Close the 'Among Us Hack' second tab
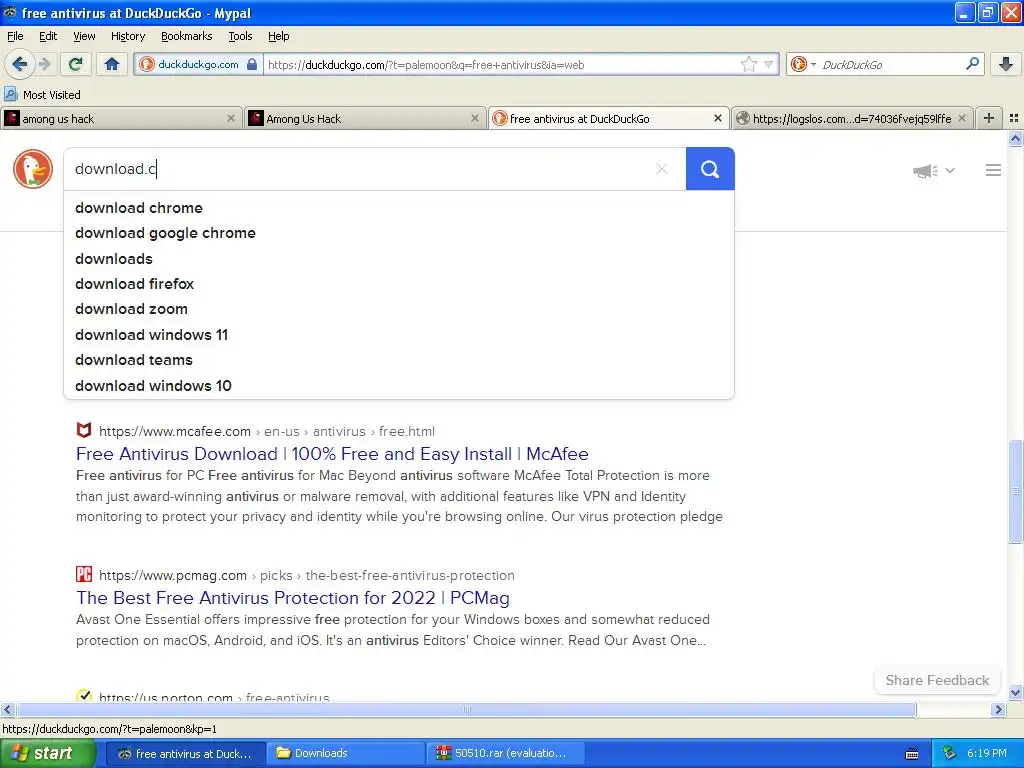The width and height of the screenshot is (1024, 768). [475, 118]
